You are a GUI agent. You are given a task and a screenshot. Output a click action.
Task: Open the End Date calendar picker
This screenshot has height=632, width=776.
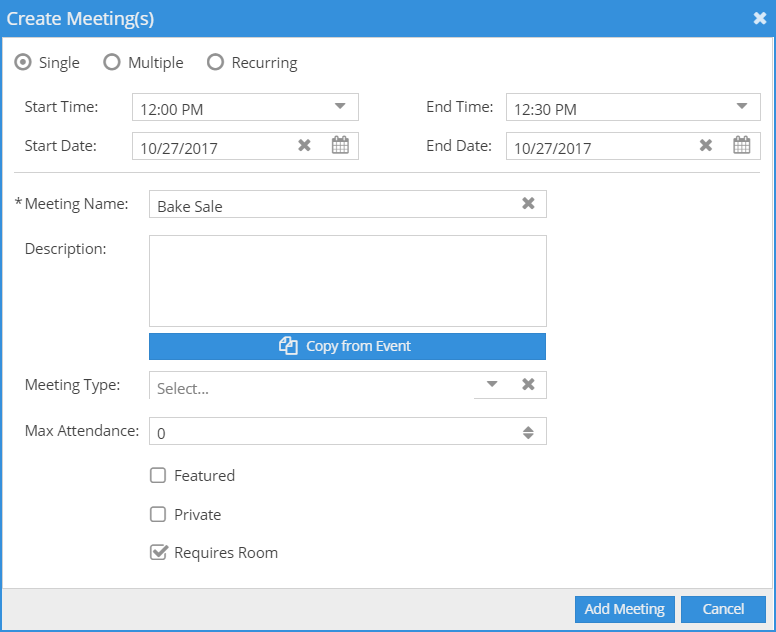[x=741, y=146]
